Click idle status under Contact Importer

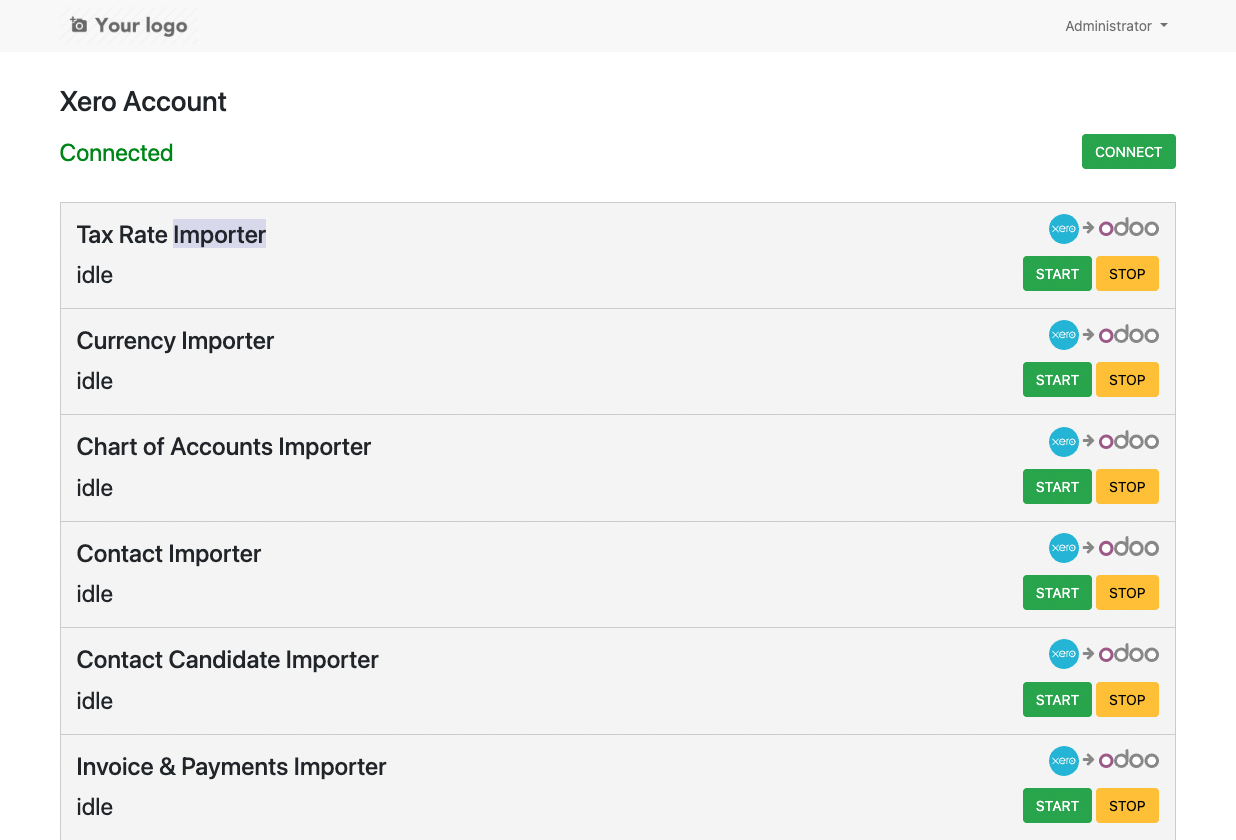[x=95, y=594]
